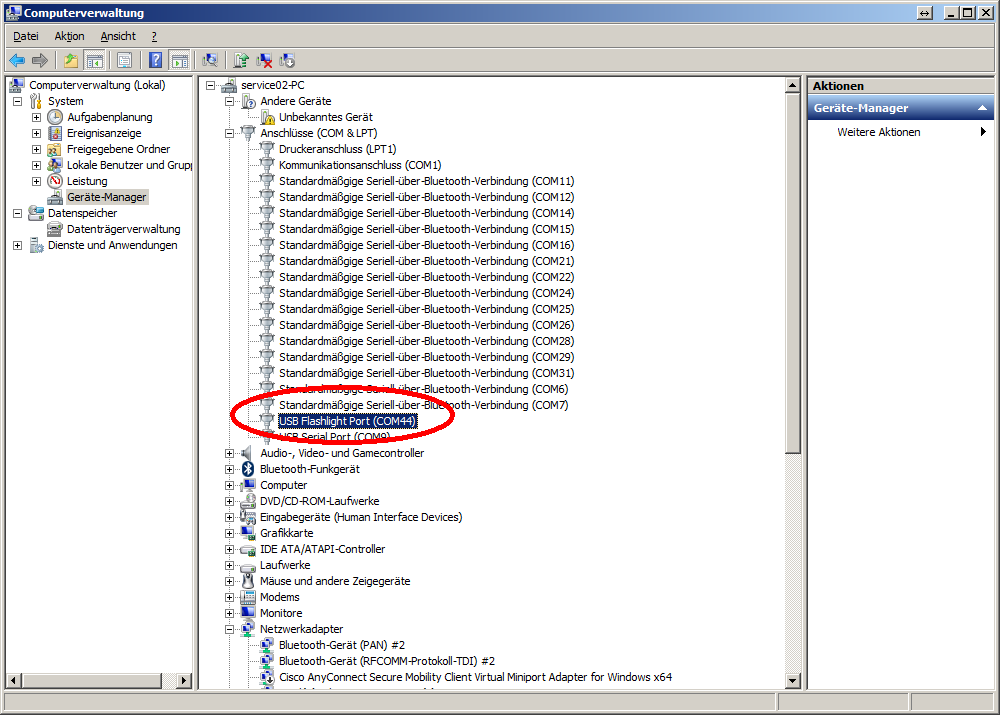Select Unbekanntes Gerät under Andere Geräte
1000x715 pixels.
[x=325, y=117]
